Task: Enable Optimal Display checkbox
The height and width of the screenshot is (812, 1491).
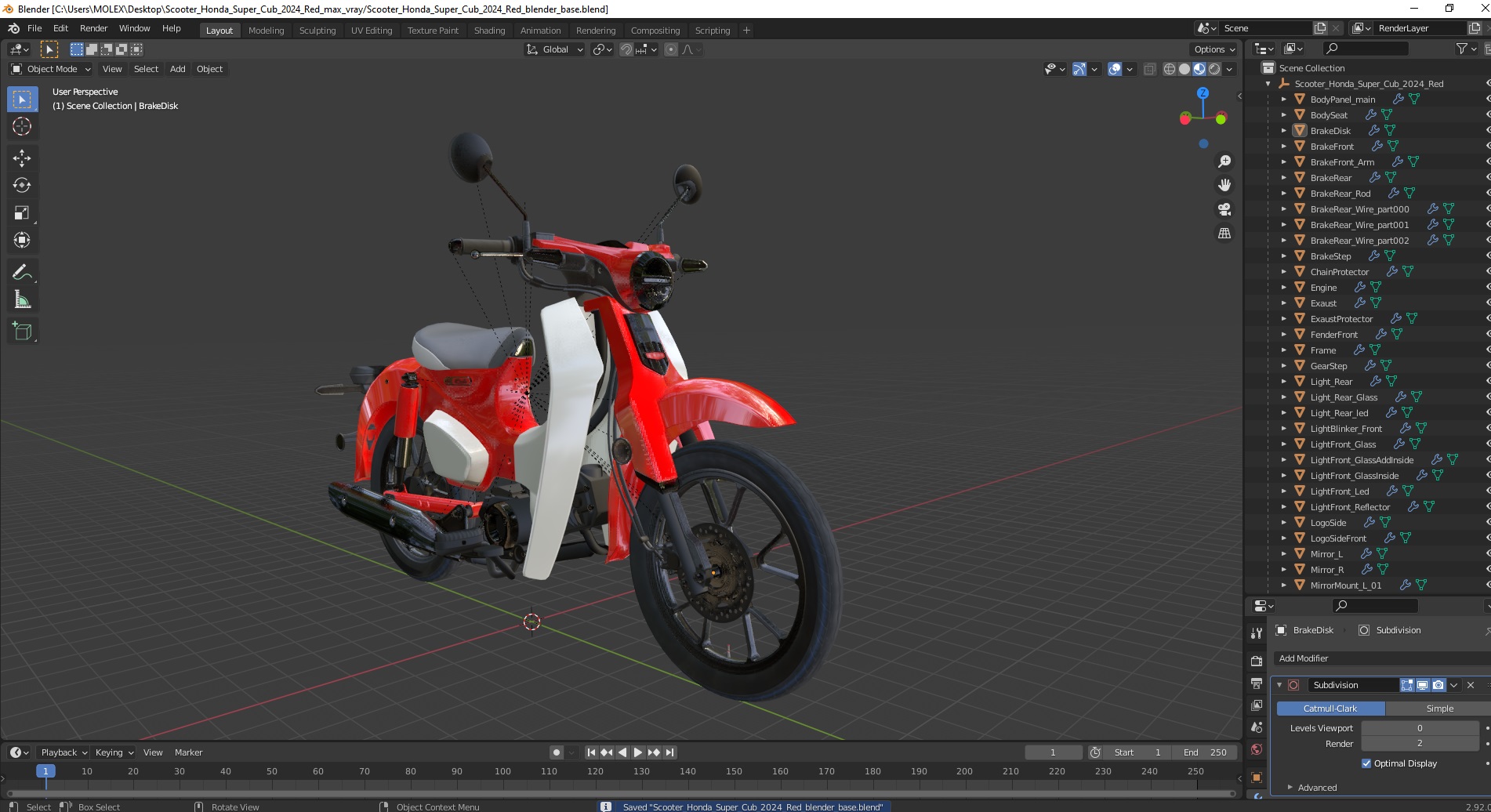Action: click(1366, 763)
